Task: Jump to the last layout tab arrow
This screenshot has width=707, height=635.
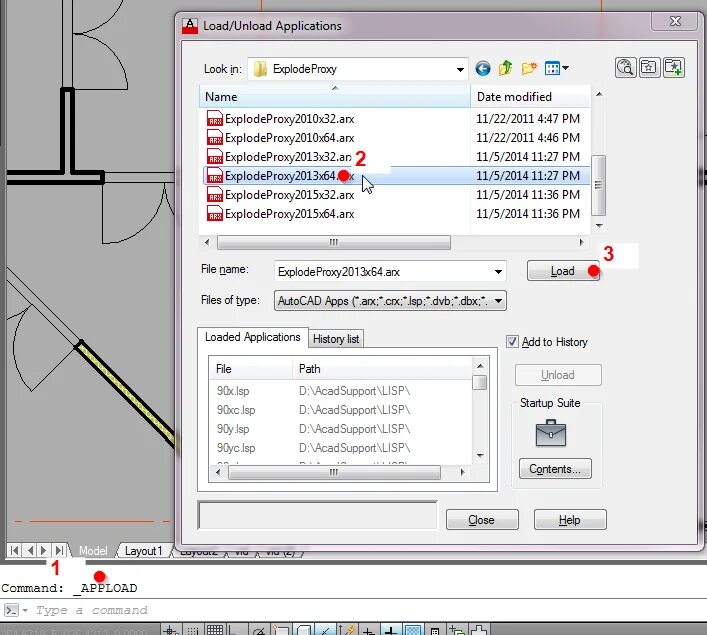Action: [x=59, y=550]
